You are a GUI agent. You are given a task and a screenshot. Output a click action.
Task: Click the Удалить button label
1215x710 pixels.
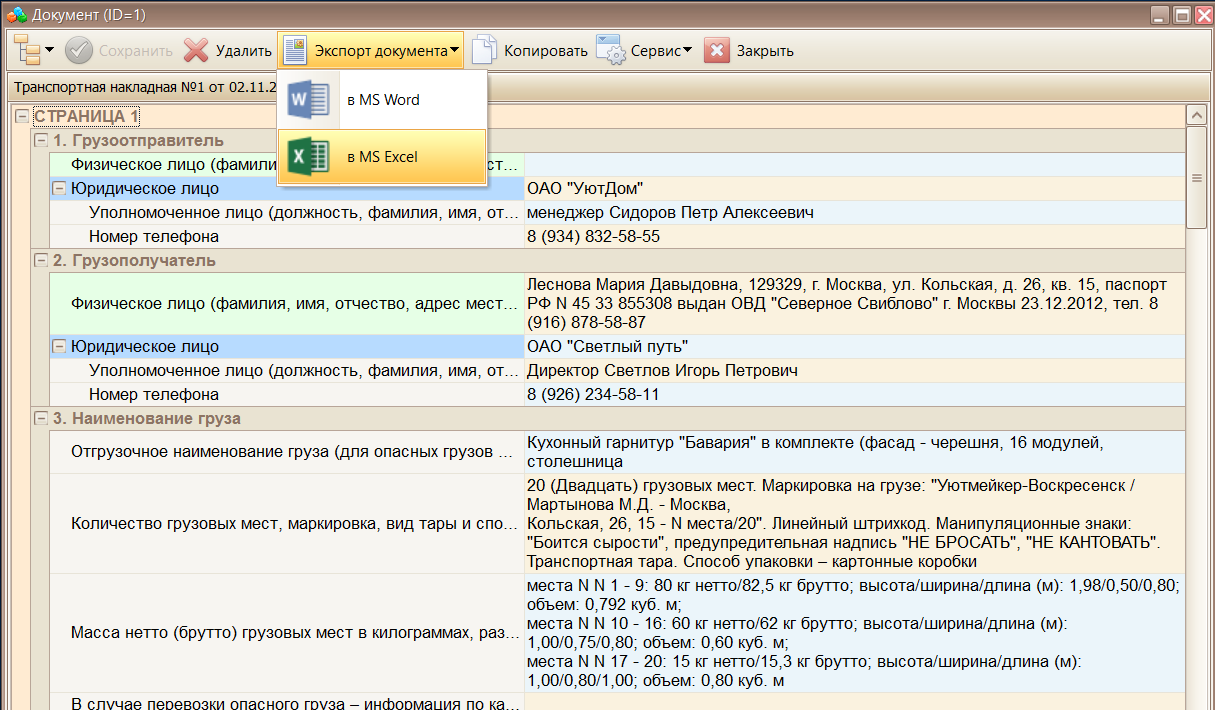click(244, 50)
